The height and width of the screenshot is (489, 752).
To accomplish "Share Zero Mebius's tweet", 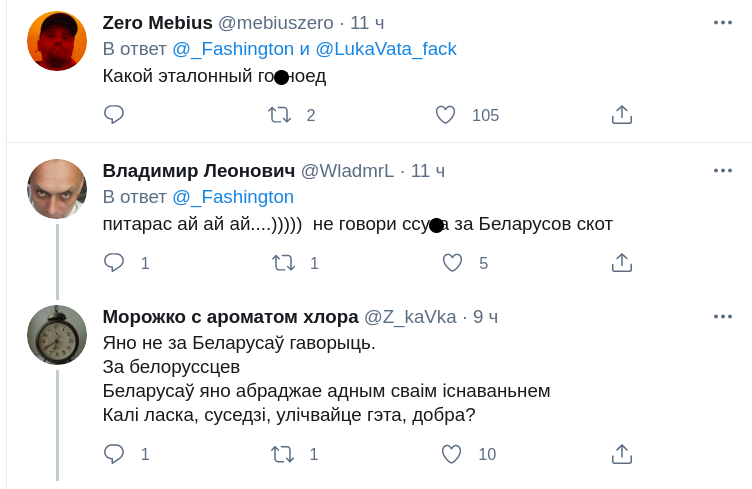I will tap(622, 115).
